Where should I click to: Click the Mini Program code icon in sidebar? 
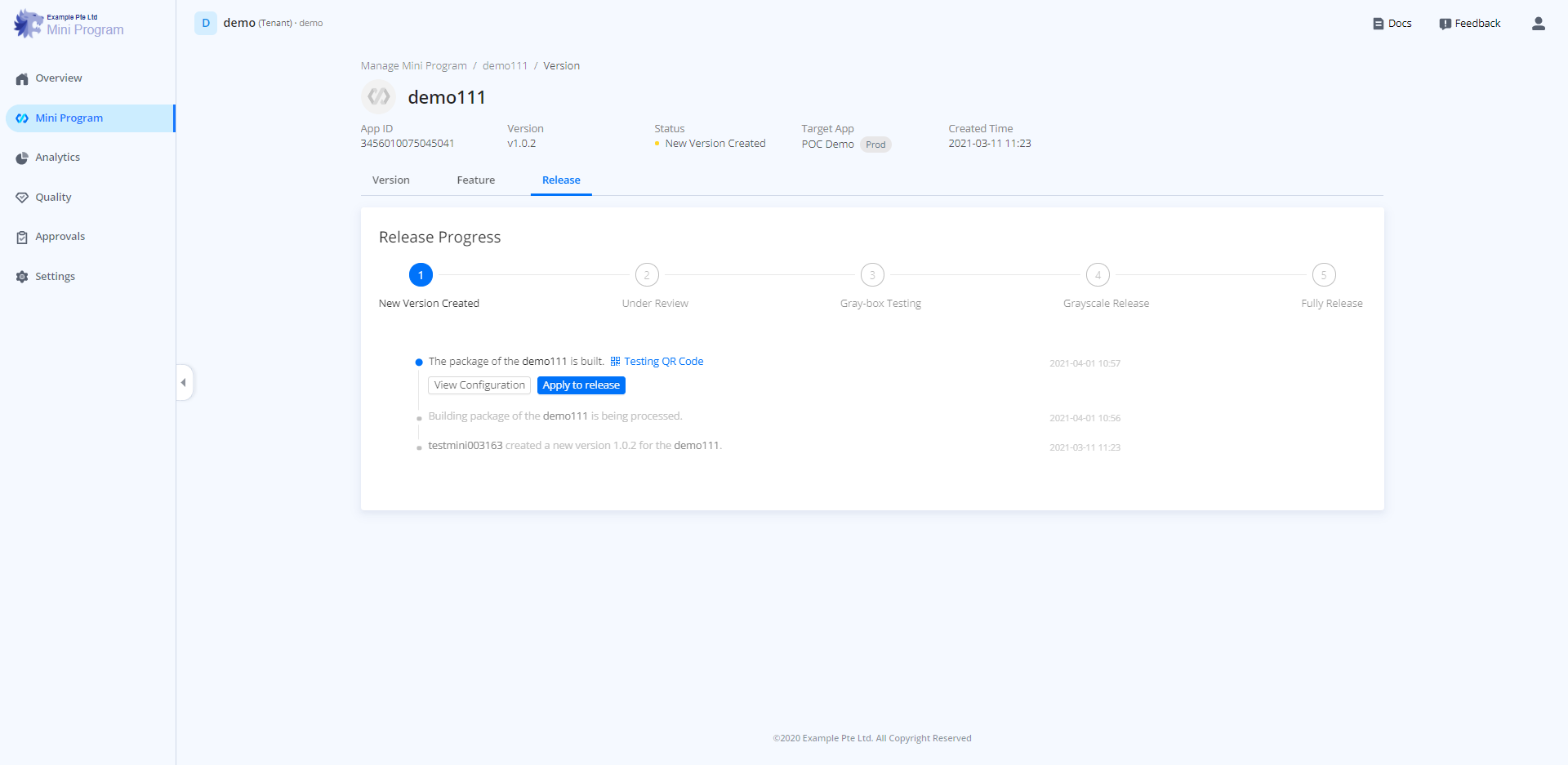[x=22, y=118]
